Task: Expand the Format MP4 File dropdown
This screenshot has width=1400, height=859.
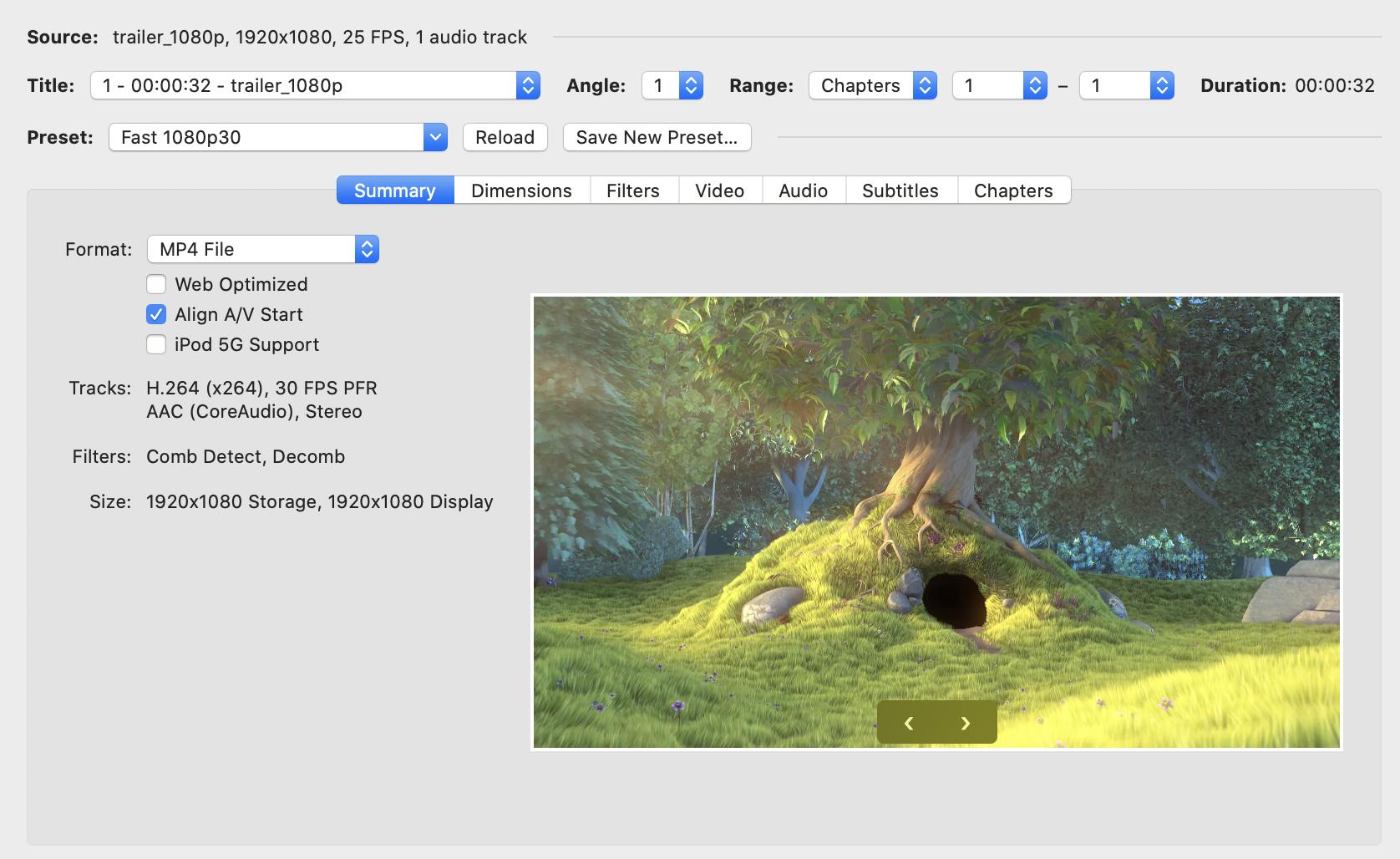Action: tap(263, 249)
